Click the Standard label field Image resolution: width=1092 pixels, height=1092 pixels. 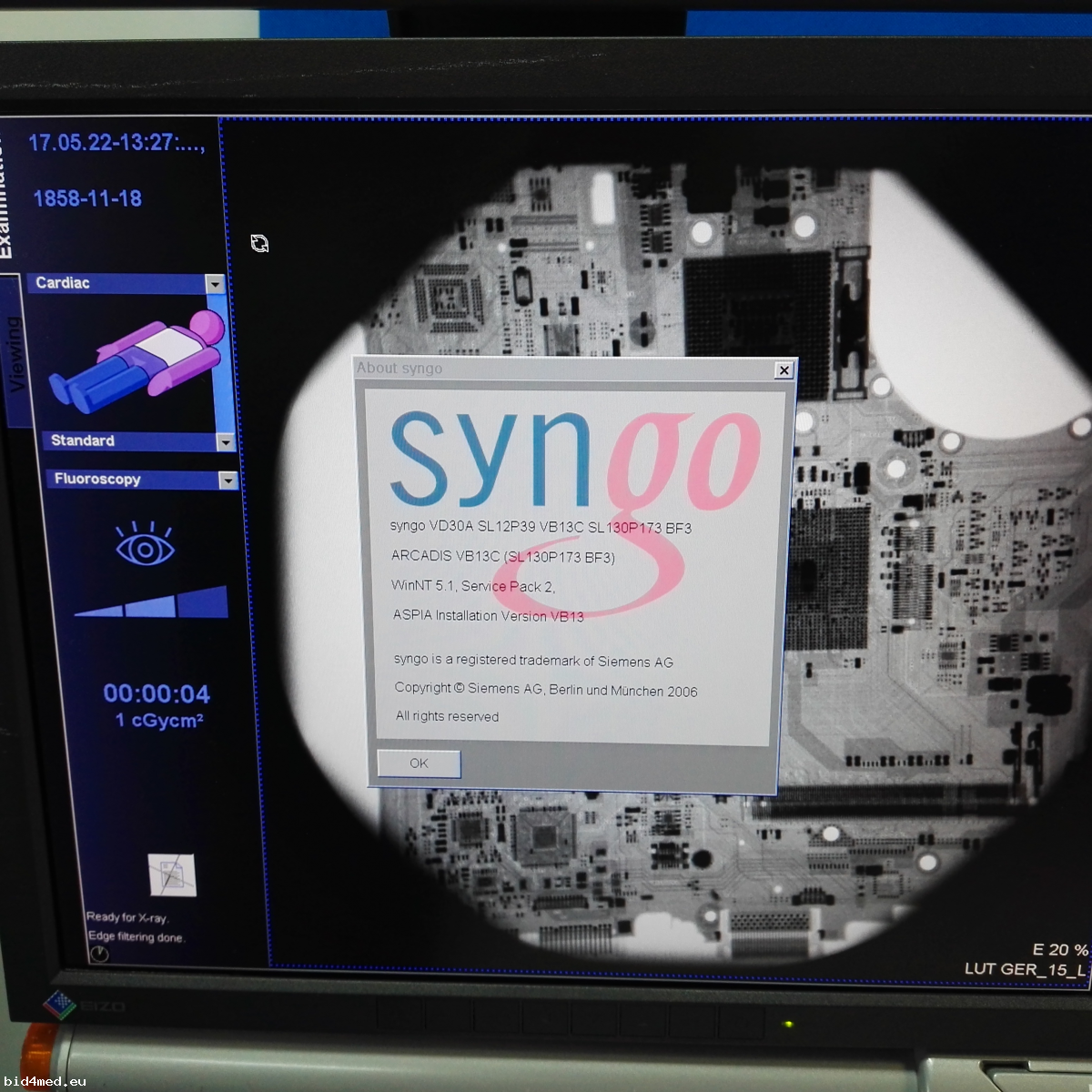point(129,441)
